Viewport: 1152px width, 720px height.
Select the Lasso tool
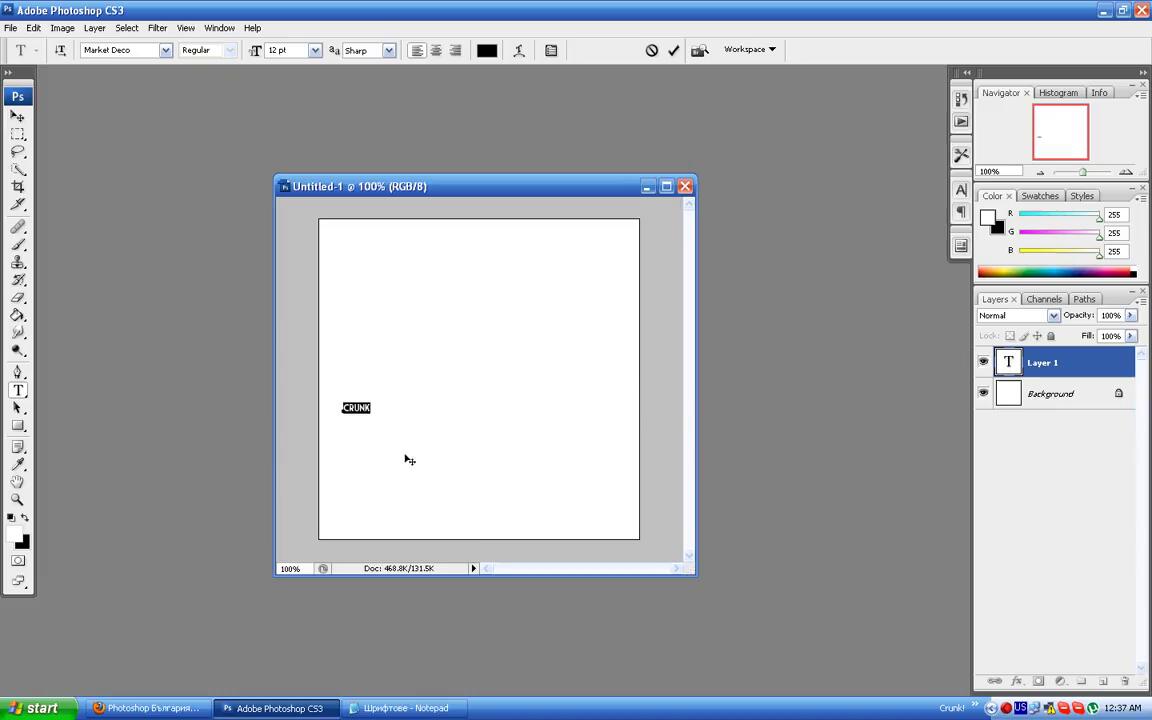tap(18, 152)
